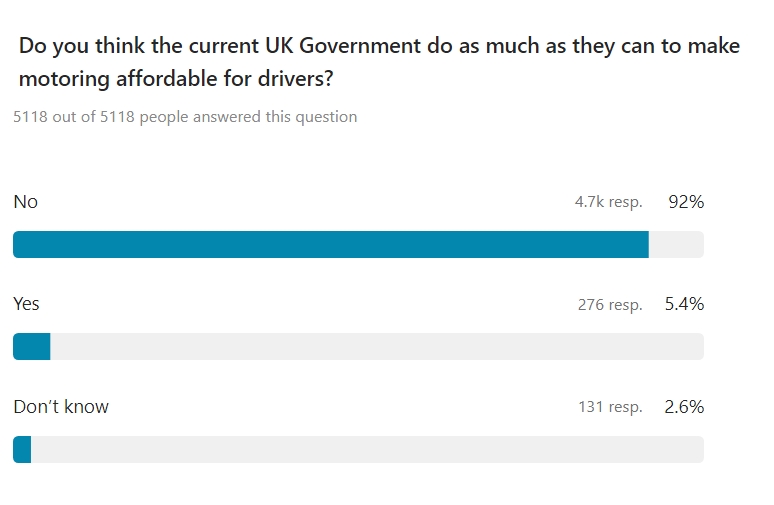
Task: Click the survey question heading text
Action: (x=379, y=62)
